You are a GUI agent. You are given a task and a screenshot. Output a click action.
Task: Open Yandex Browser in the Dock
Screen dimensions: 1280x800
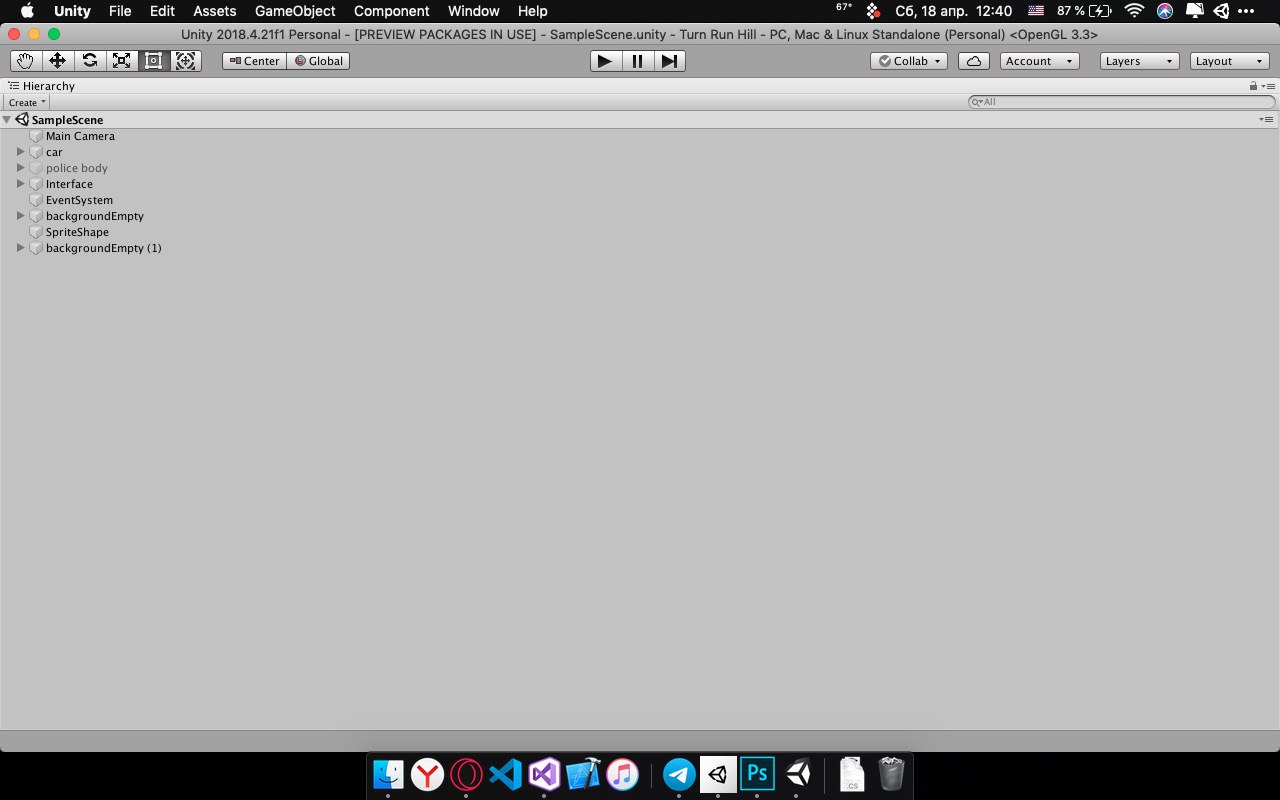pos(427,774)
